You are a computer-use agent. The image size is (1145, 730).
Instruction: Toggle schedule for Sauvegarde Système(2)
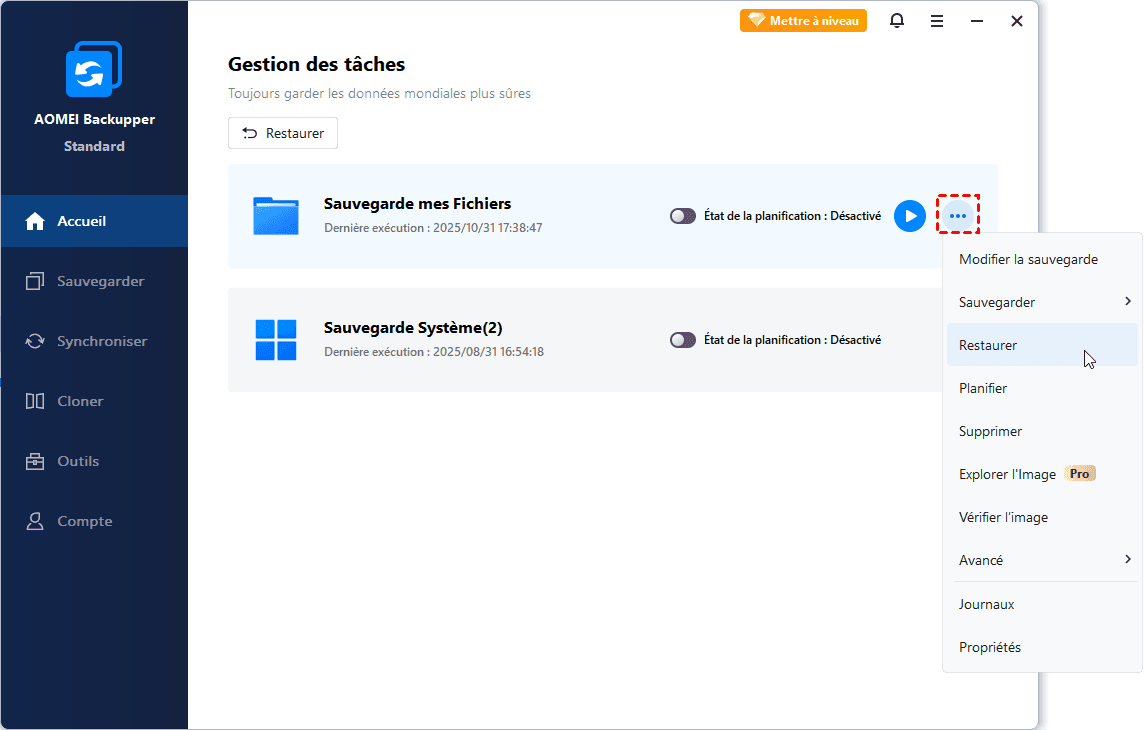coord(683,340)
